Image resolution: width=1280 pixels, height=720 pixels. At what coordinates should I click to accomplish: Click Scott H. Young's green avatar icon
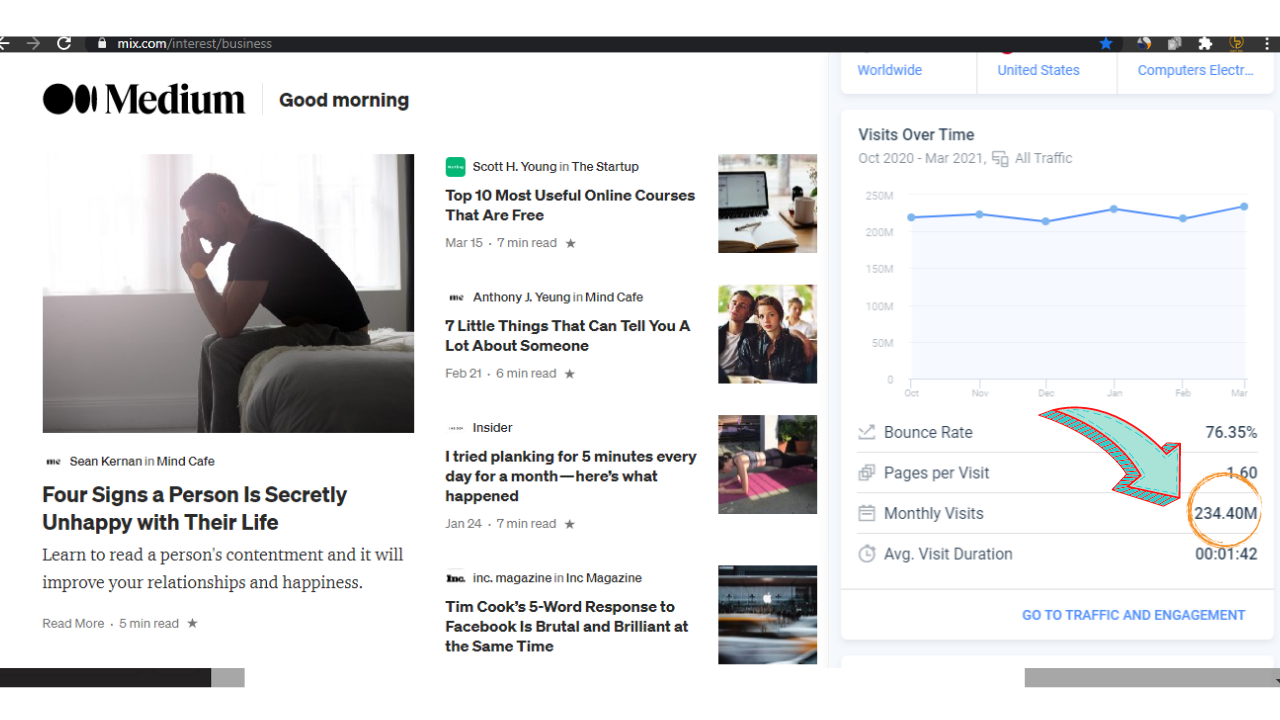click(x=455, y=167)
